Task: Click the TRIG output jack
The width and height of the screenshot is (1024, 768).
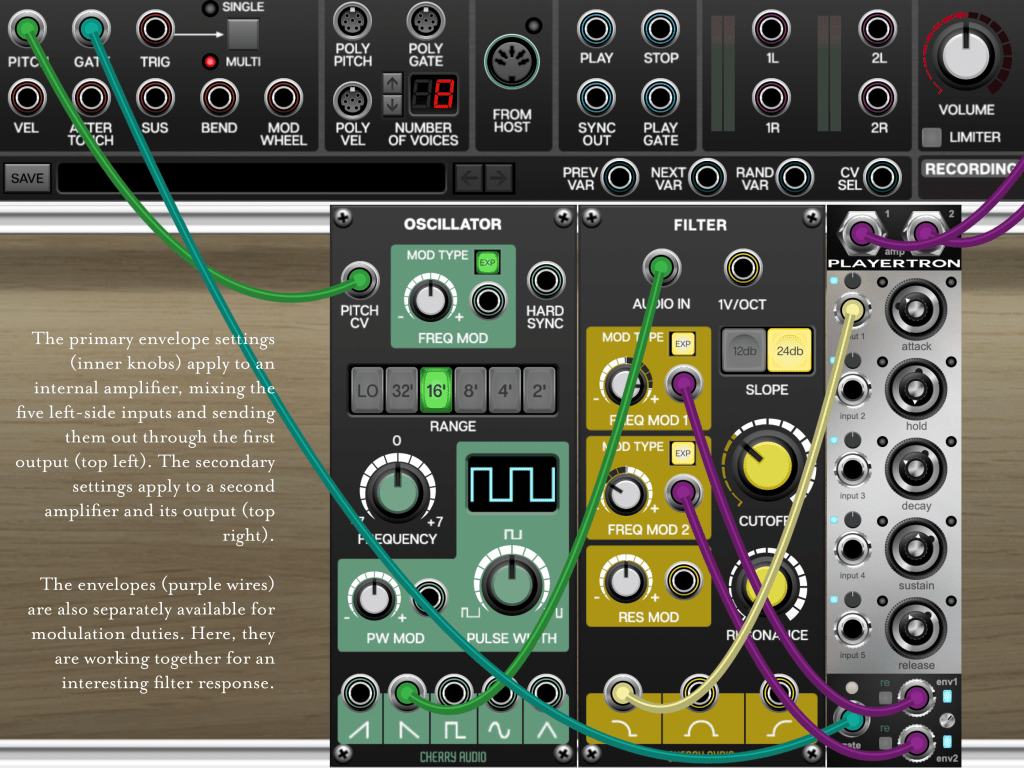Action: (155, 29)
